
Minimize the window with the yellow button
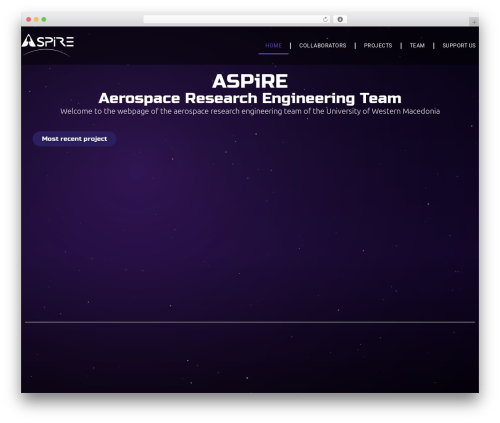36,20
